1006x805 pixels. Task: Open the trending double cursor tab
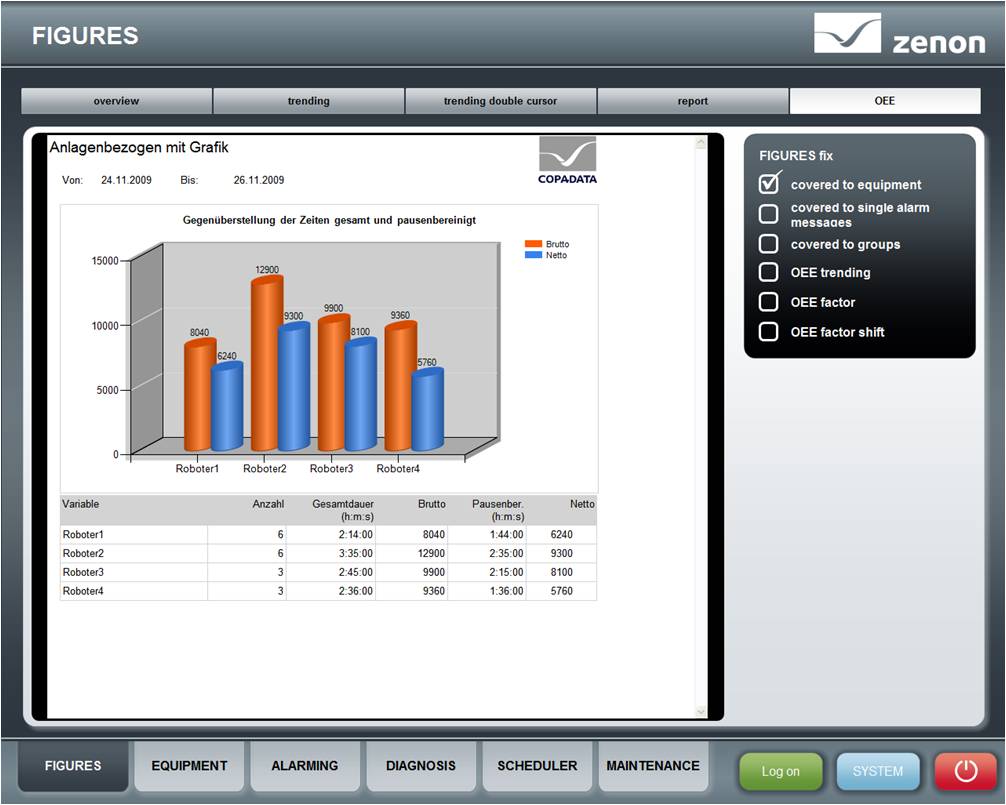tap(500, 101)
